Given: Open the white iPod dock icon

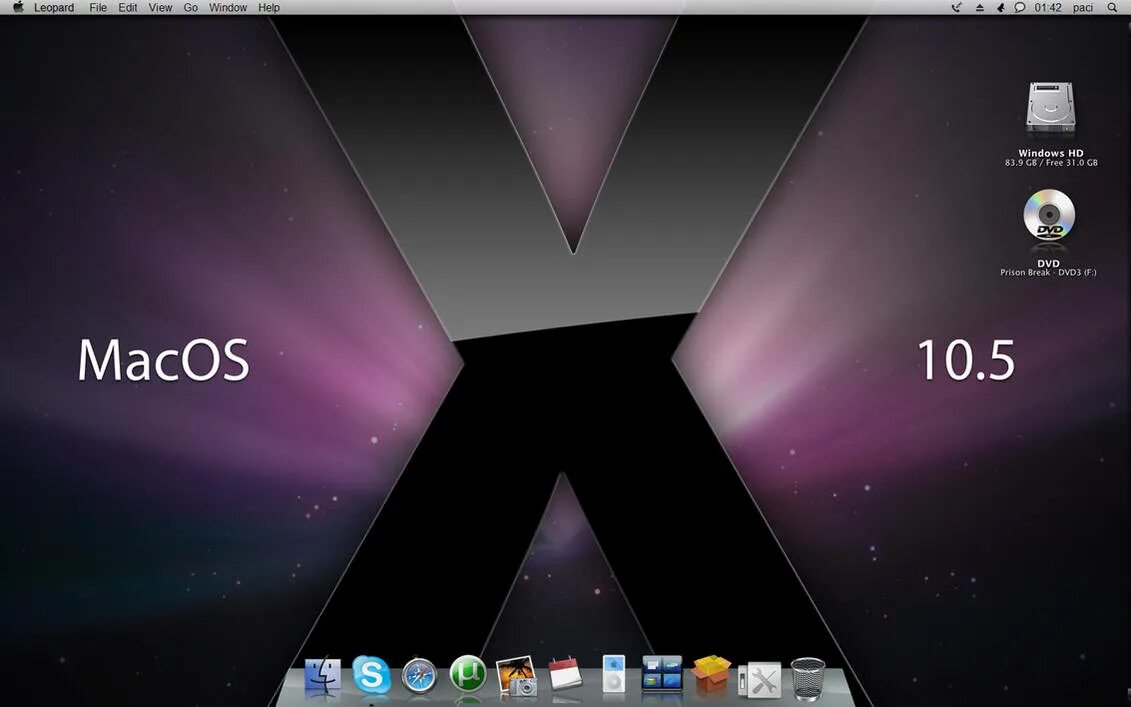Looking at the screenshot, I should pyautogui.click(x=614, y=674).
